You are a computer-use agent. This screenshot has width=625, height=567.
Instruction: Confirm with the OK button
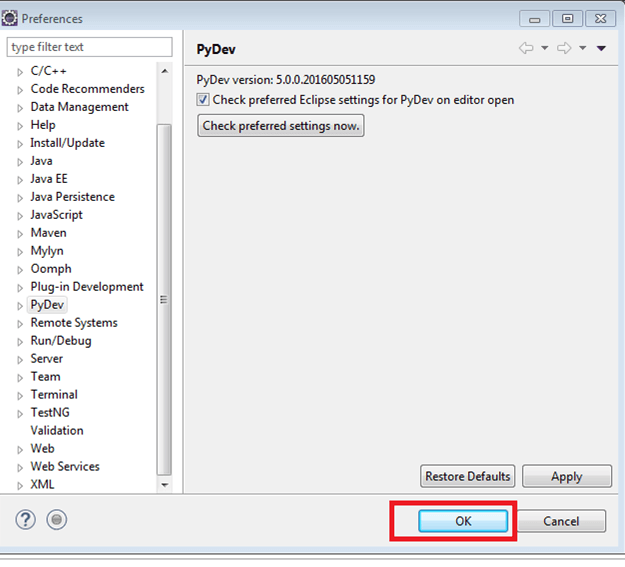pyautogui.click(x=463, y=521)
